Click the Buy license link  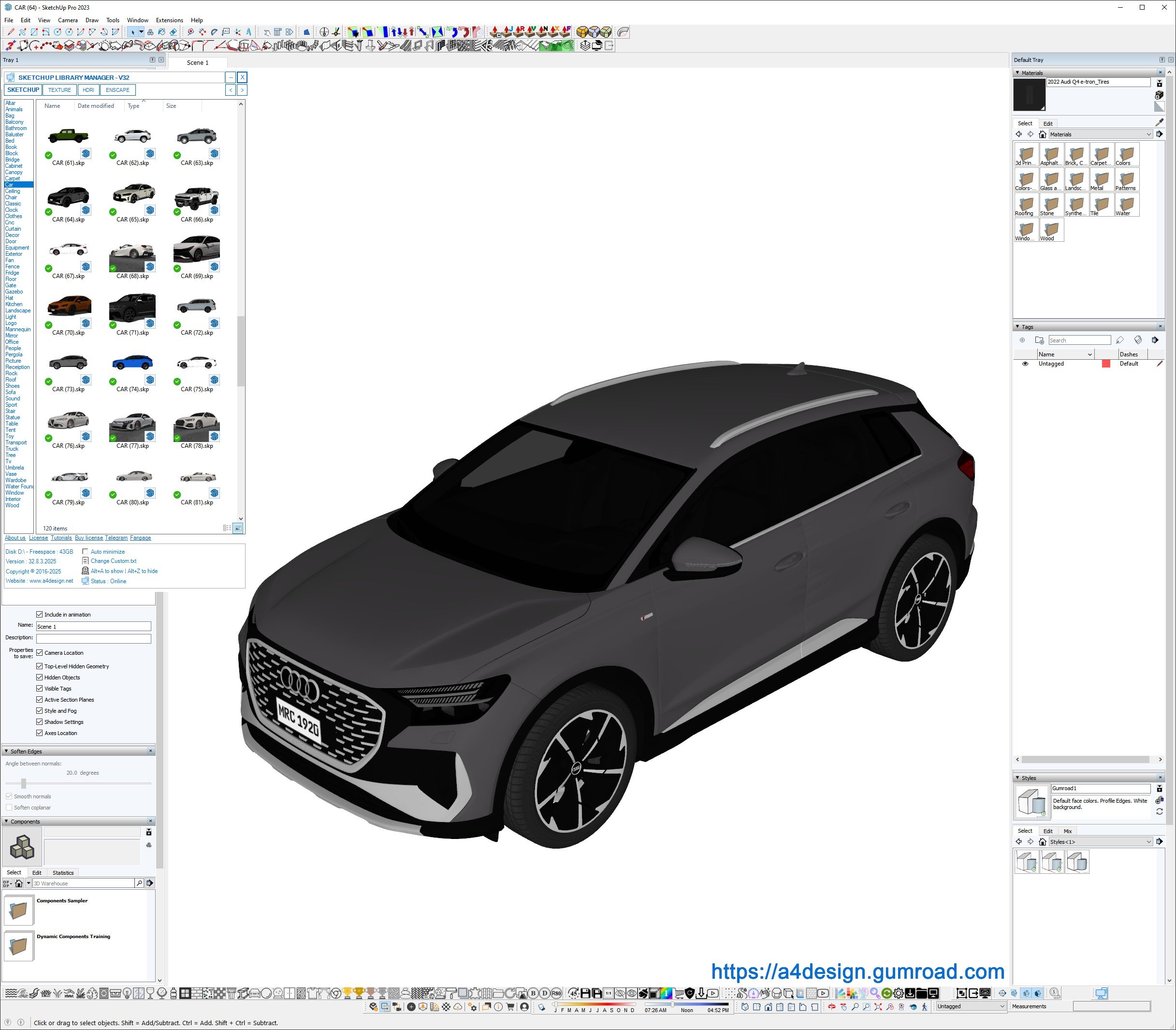88,538
